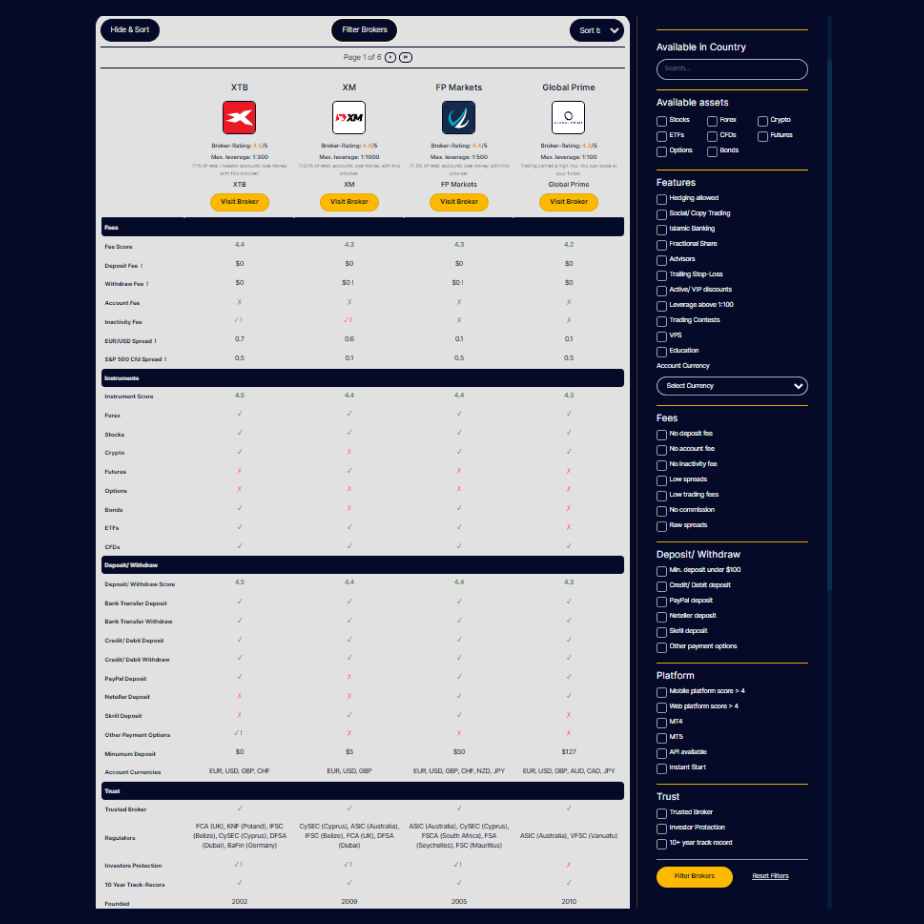Check Trusted Broker filter

pyautogui.click(x=662, y=814)
